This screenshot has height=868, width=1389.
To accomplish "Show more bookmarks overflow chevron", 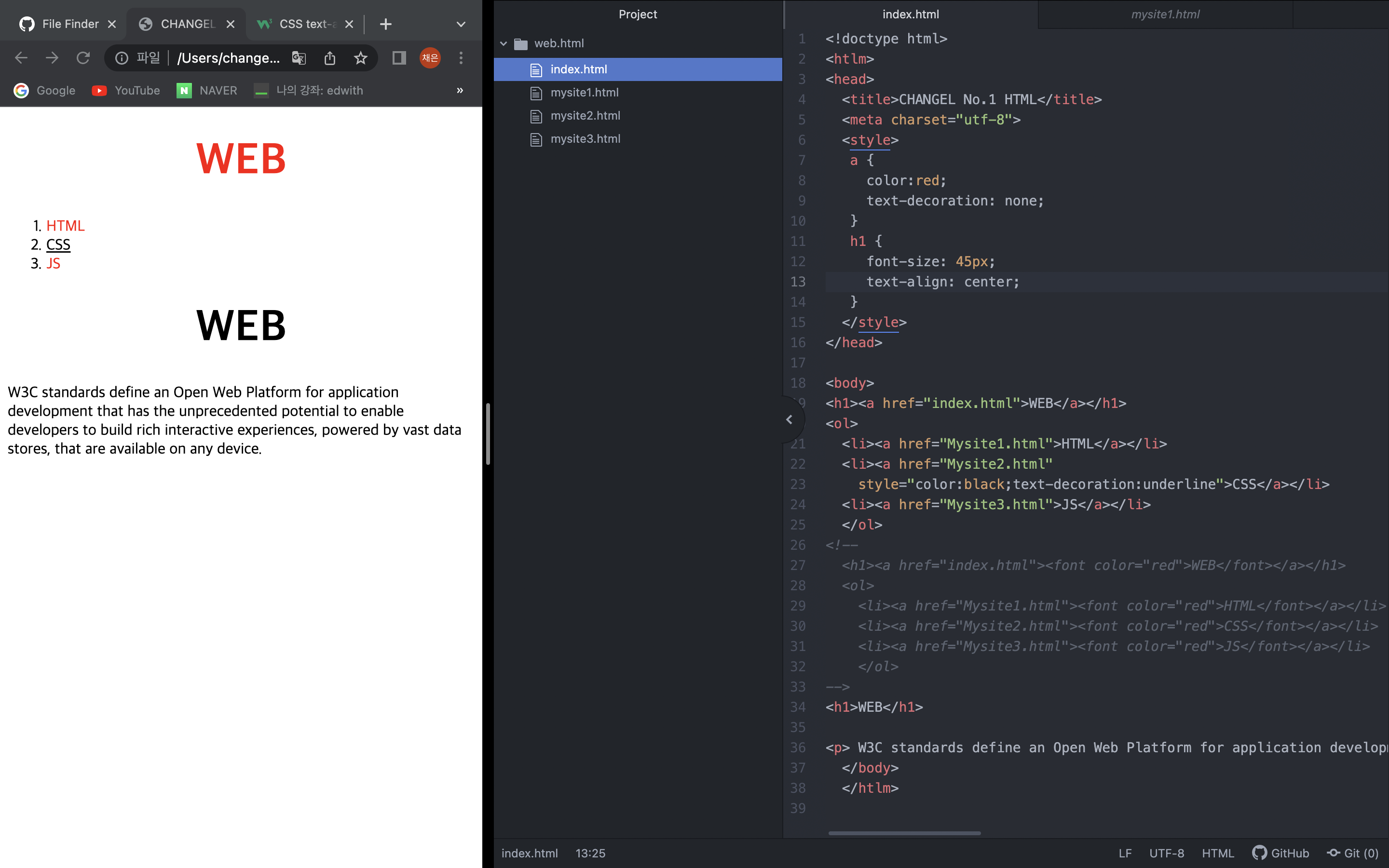I will [460, 91].
